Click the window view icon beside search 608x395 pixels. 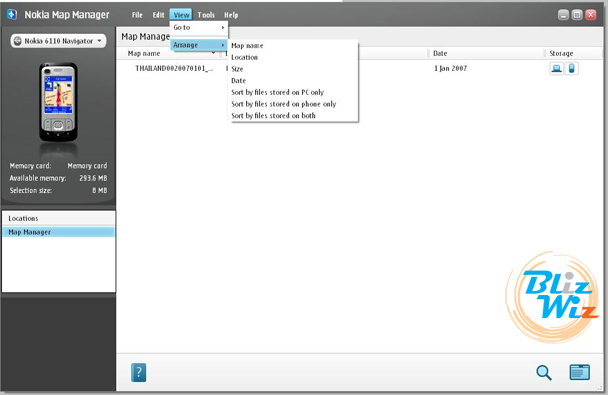tap(580, 372)
